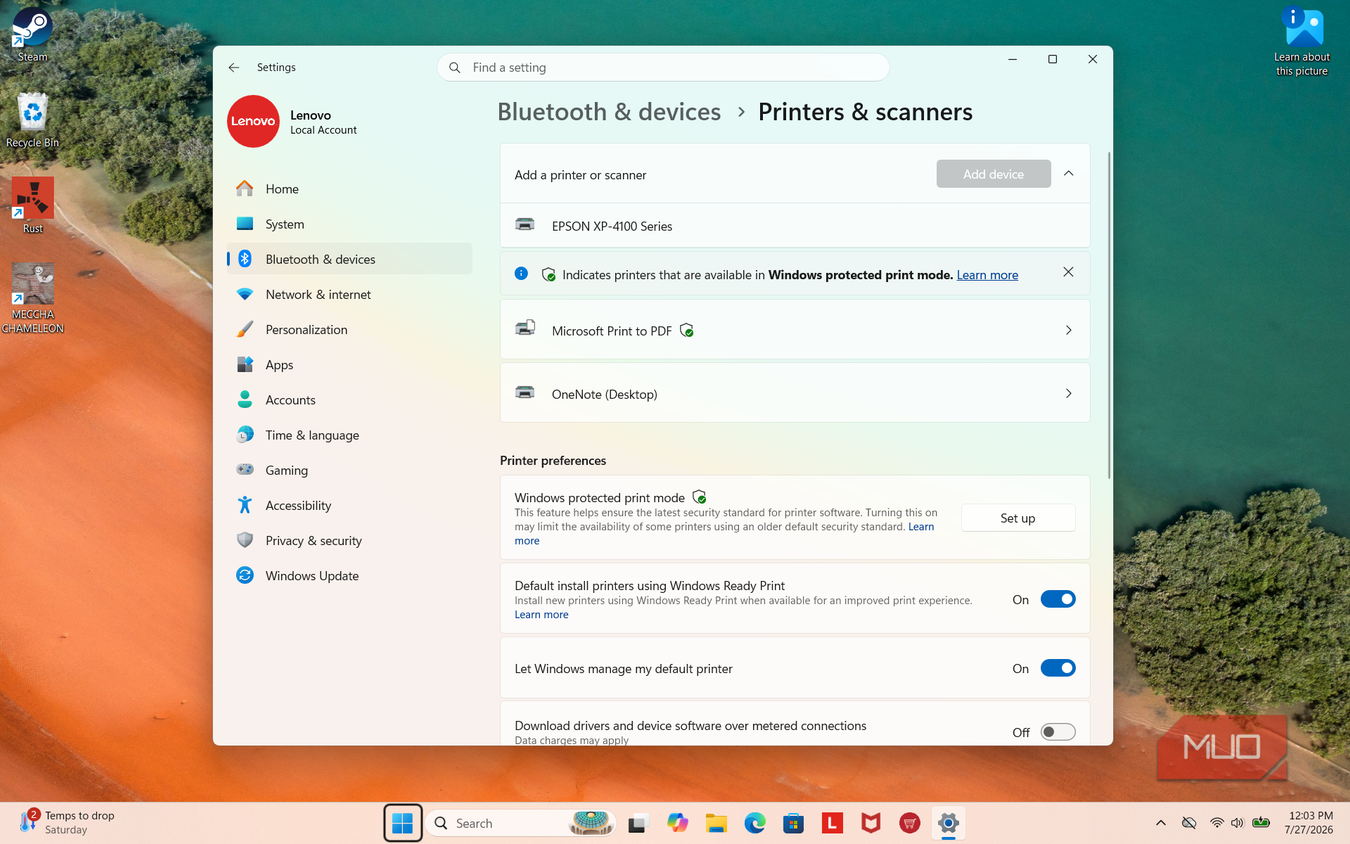Collapse the Add a printer or scanner section
Screen dimensions: 1350x844
pos(1069,174)
